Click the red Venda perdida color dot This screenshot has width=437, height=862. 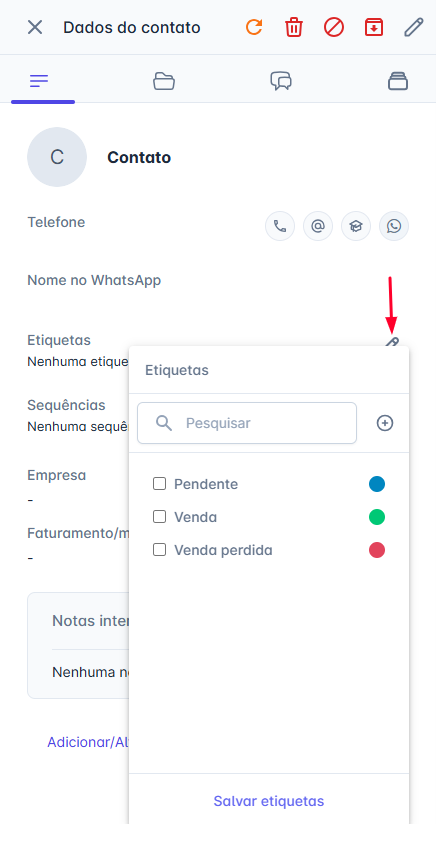(377, 550)
